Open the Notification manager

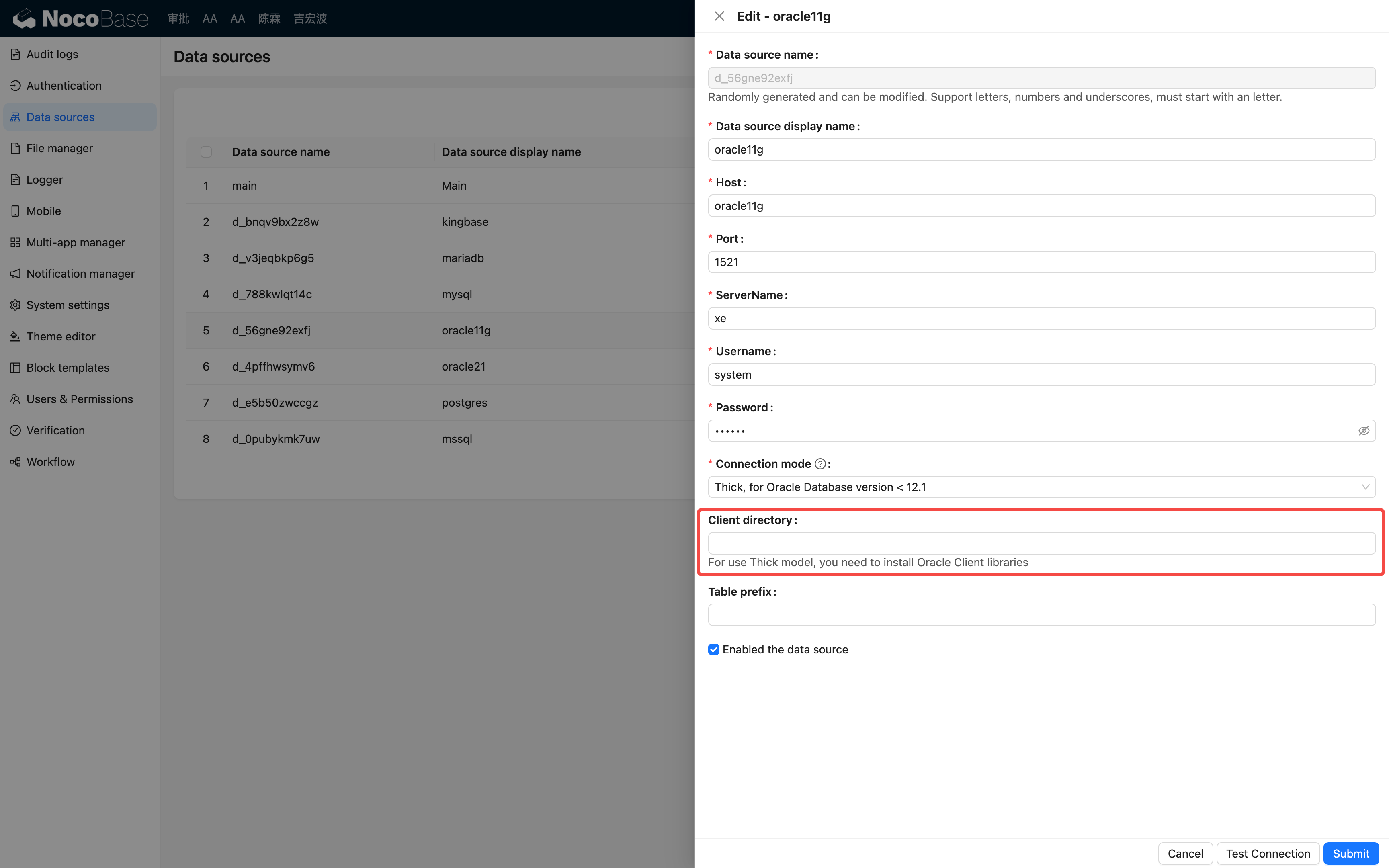[80, 273]
